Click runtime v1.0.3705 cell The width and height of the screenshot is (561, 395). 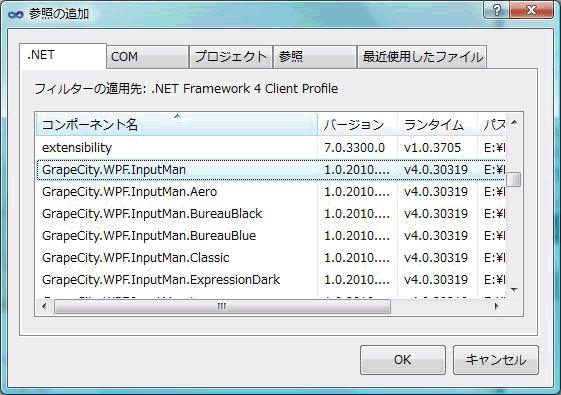pyautogui.click(x=432, y=147)
